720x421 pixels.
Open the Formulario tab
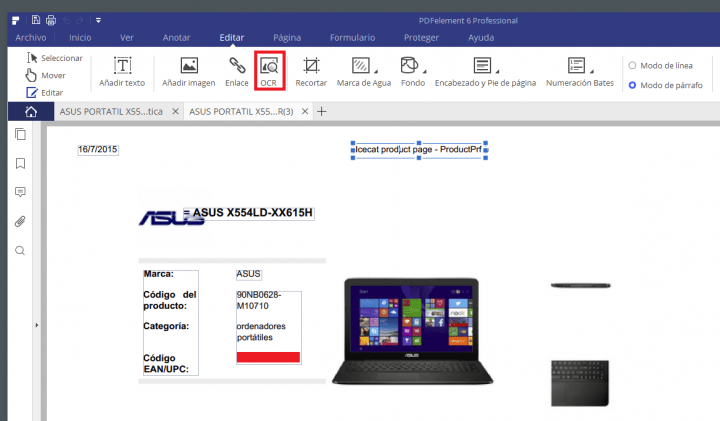(x=353, y=38)
